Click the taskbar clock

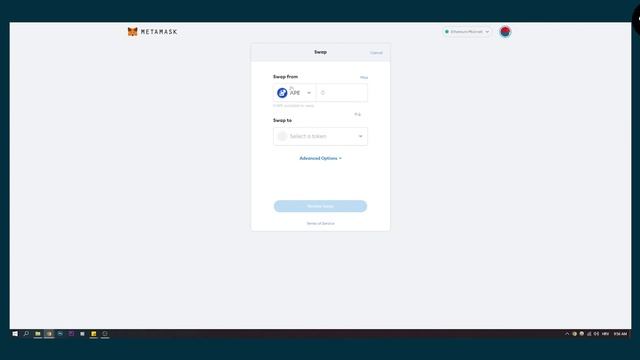point(620,334)
